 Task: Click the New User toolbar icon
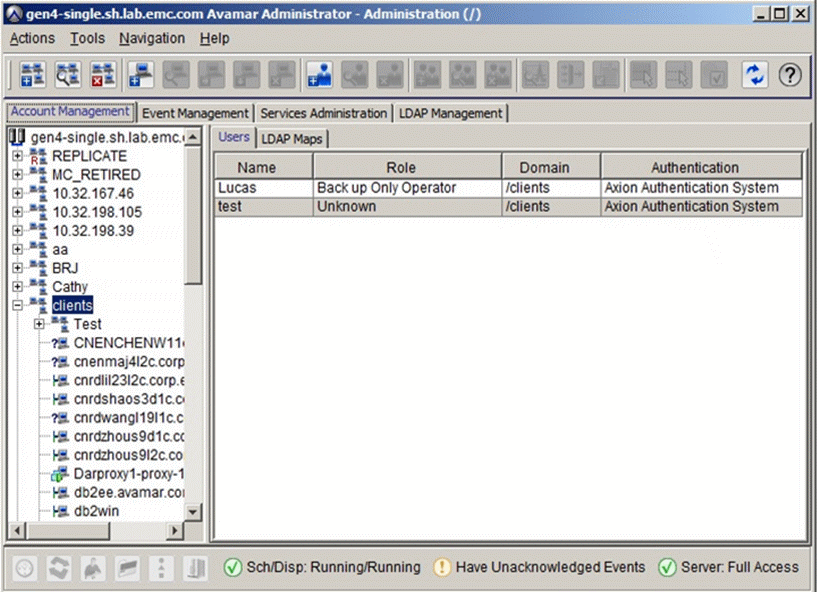[319, 75]
